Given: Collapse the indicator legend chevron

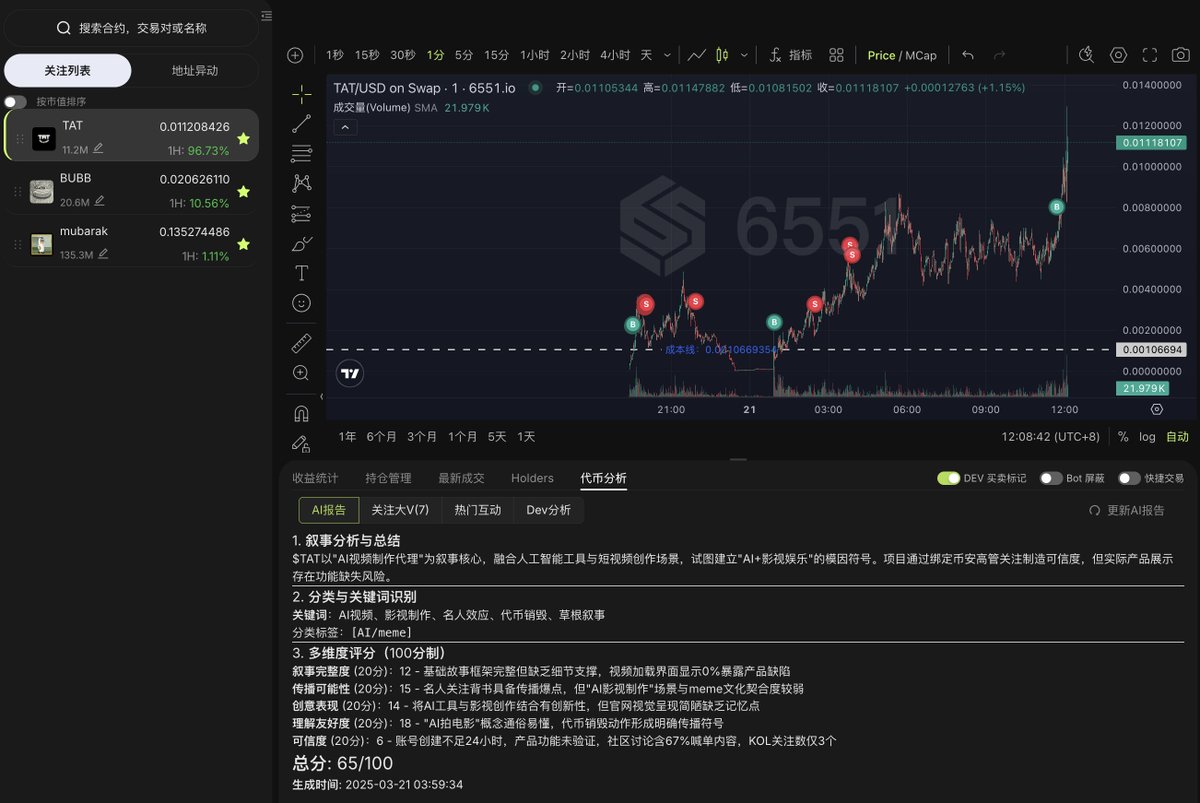Looking at the screenshot, I should pos(344,127).
